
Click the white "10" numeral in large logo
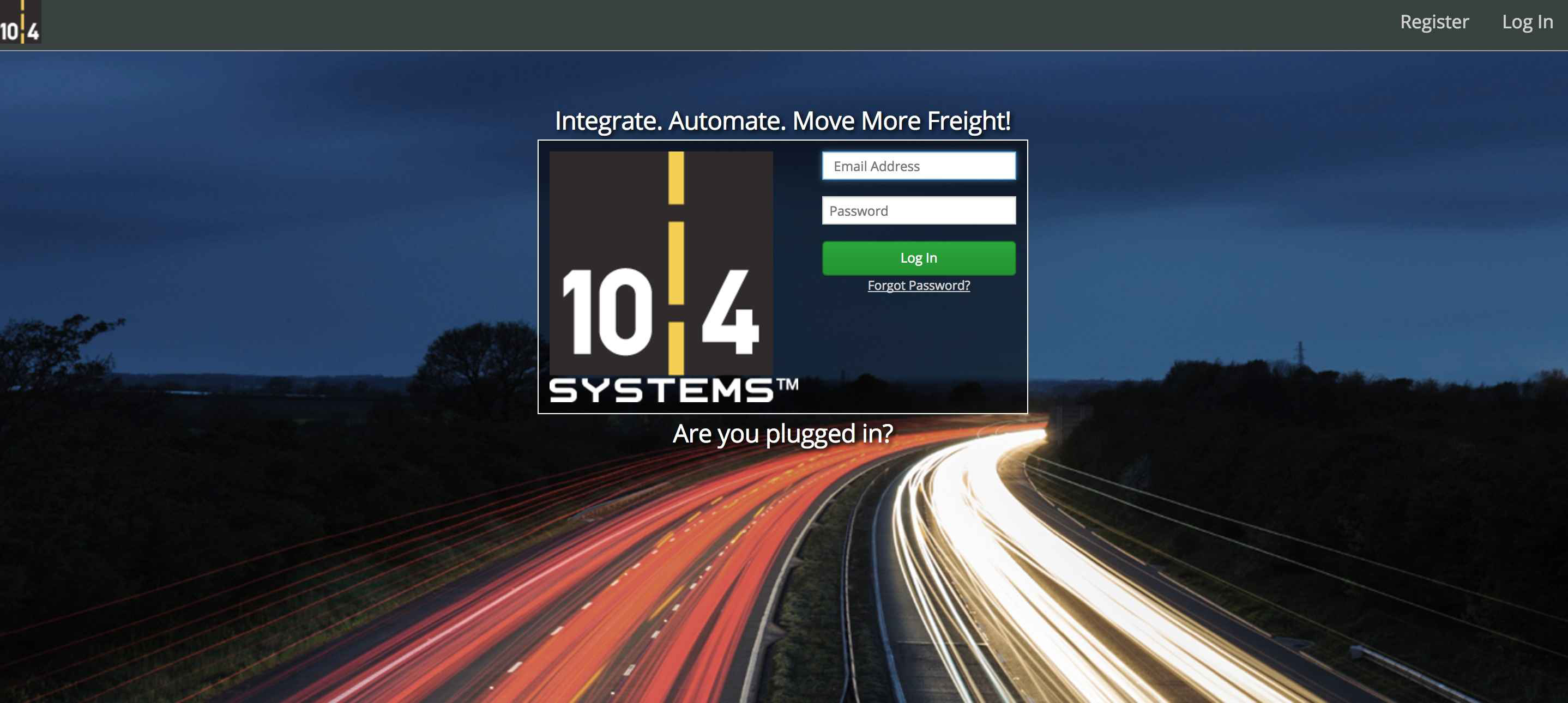[x=606, y=313]
